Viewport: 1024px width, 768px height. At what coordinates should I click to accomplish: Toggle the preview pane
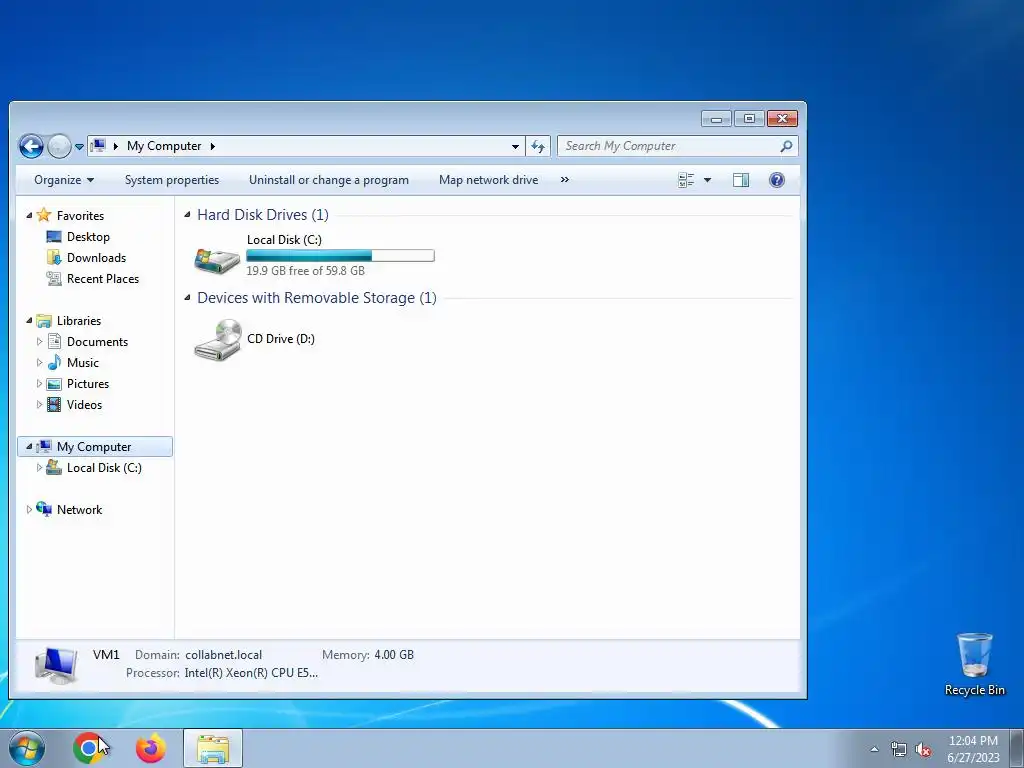point(741,180)
